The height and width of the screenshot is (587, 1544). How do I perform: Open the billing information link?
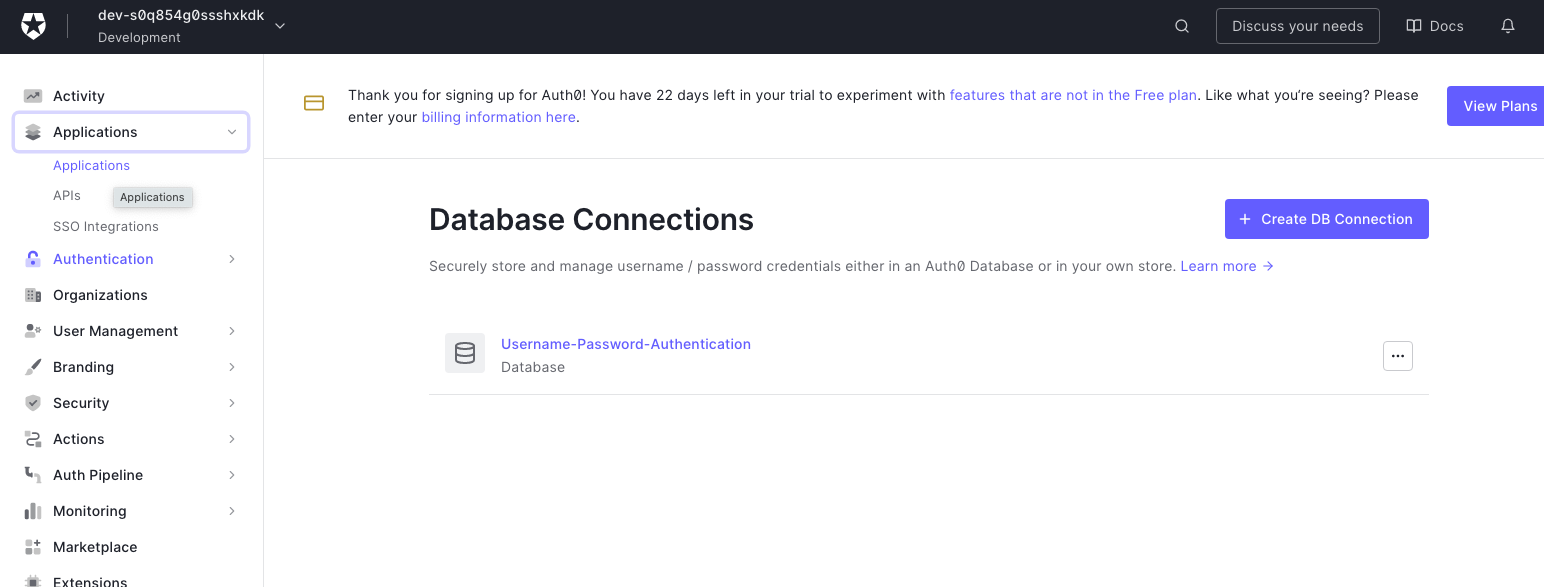point(498,117)
